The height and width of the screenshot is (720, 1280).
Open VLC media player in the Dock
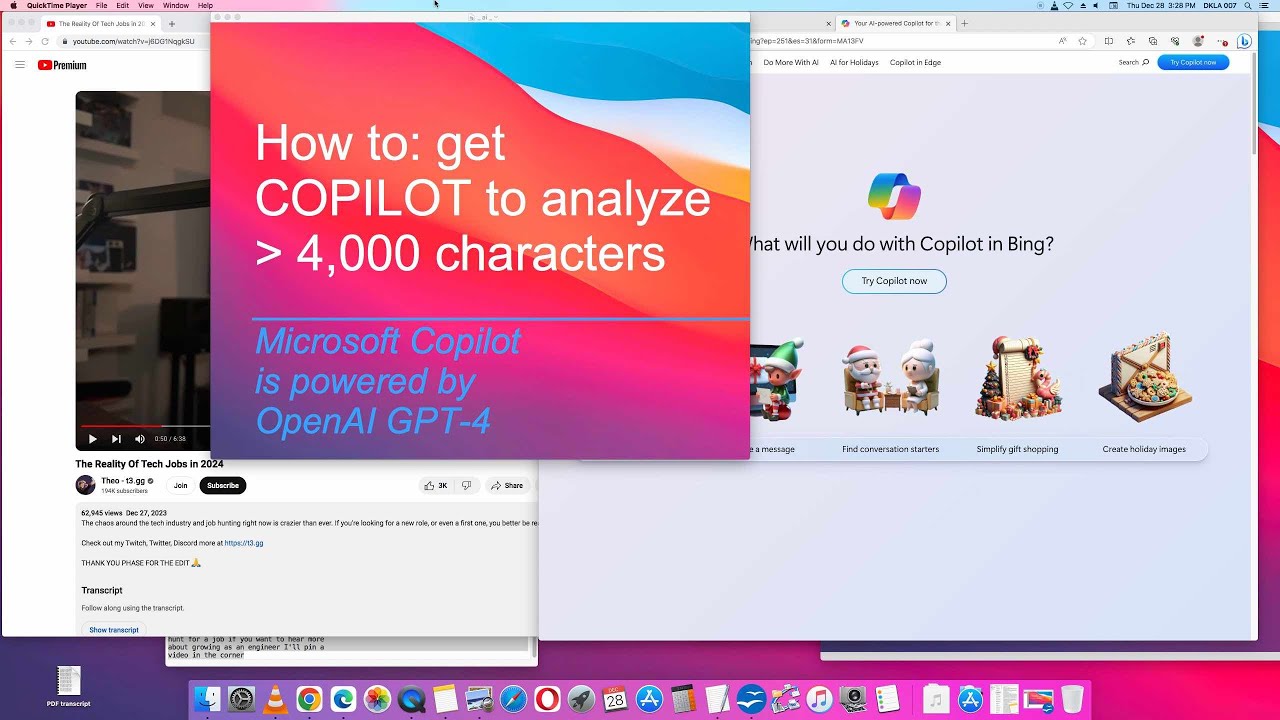click(275, 699)
